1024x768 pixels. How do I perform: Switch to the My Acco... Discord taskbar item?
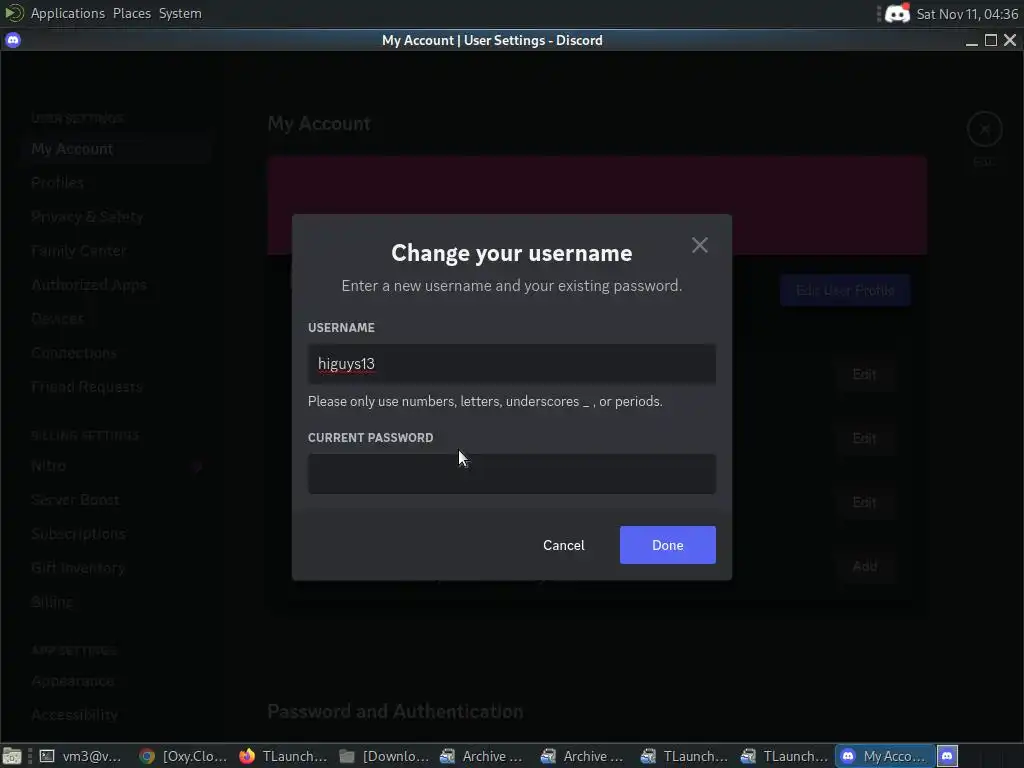tap(884, 756)
